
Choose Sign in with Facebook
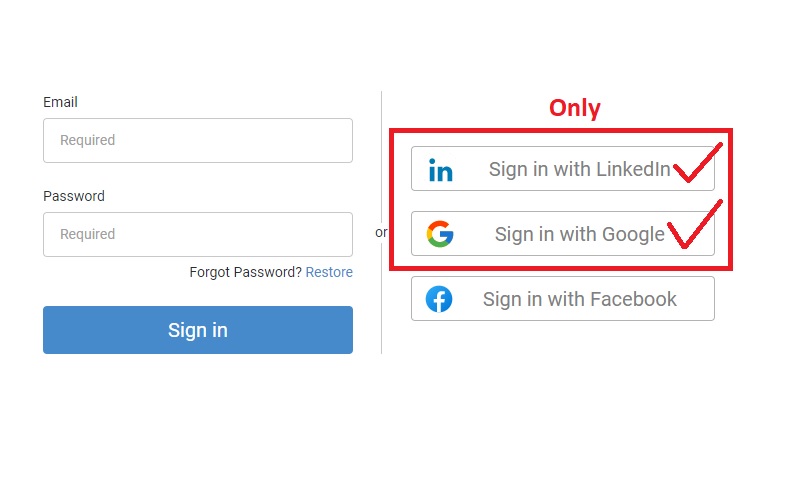pos(563,299)
